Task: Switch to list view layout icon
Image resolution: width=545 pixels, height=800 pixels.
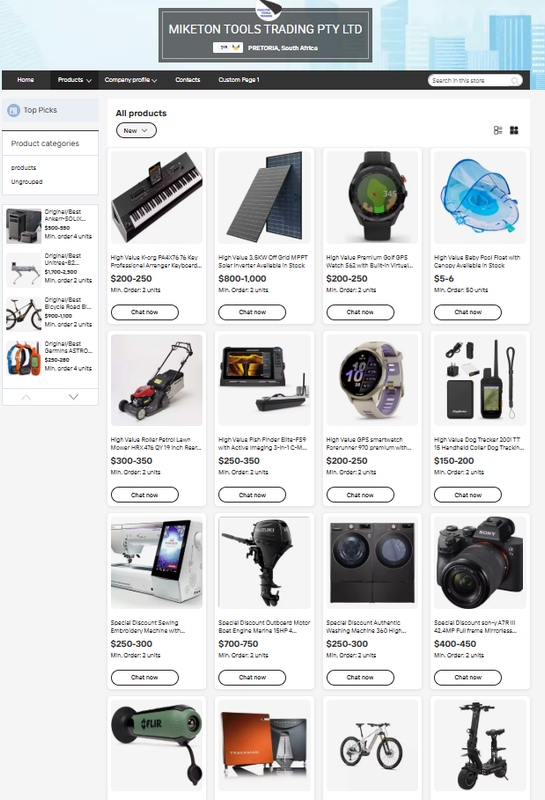Action: (498, 131)
